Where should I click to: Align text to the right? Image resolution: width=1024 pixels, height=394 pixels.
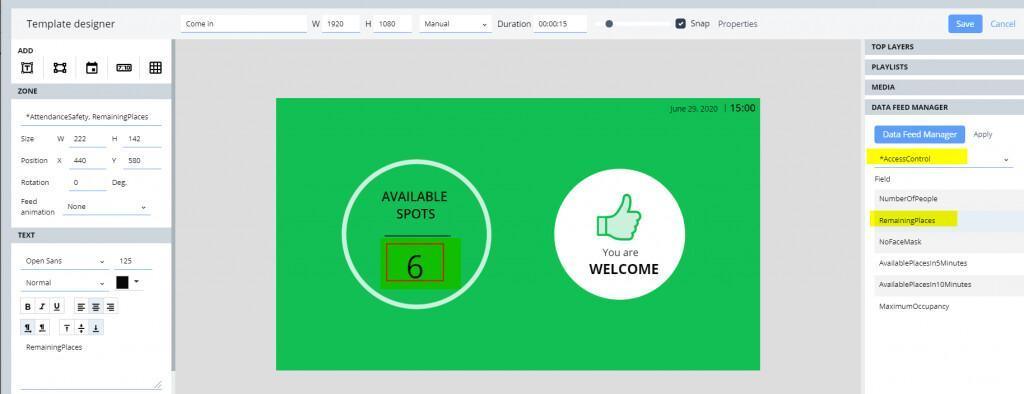110,306
